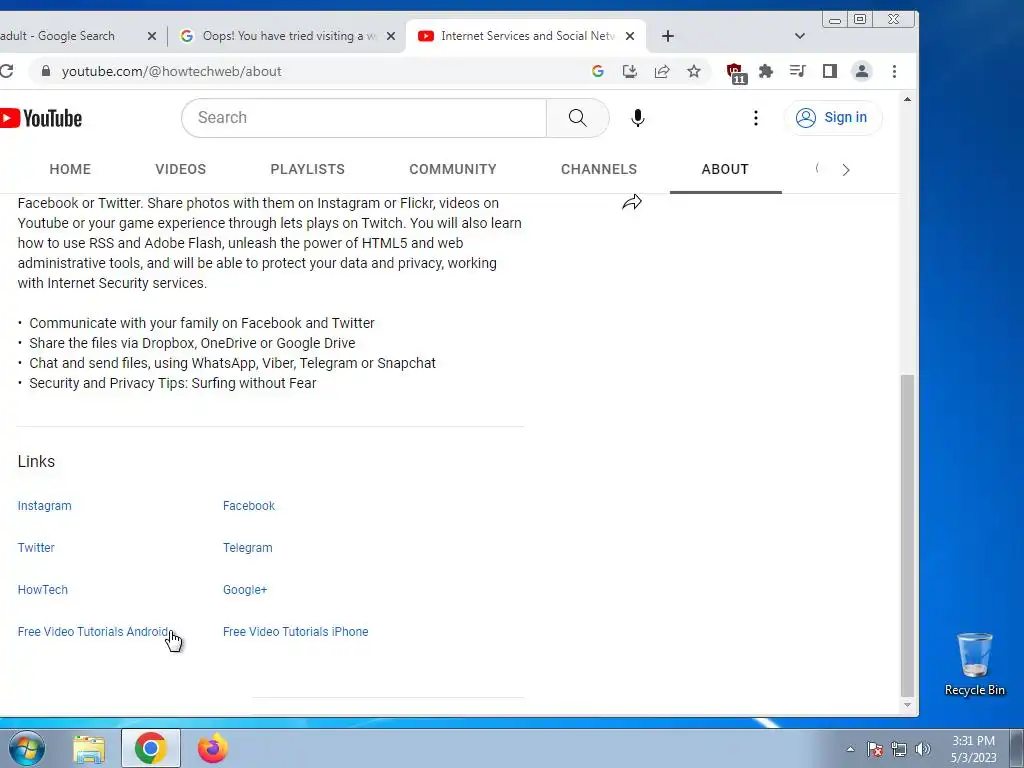This screenshot has height=768, width=1024.
Task: Open the Windows Start button
Action: [27, 748]
